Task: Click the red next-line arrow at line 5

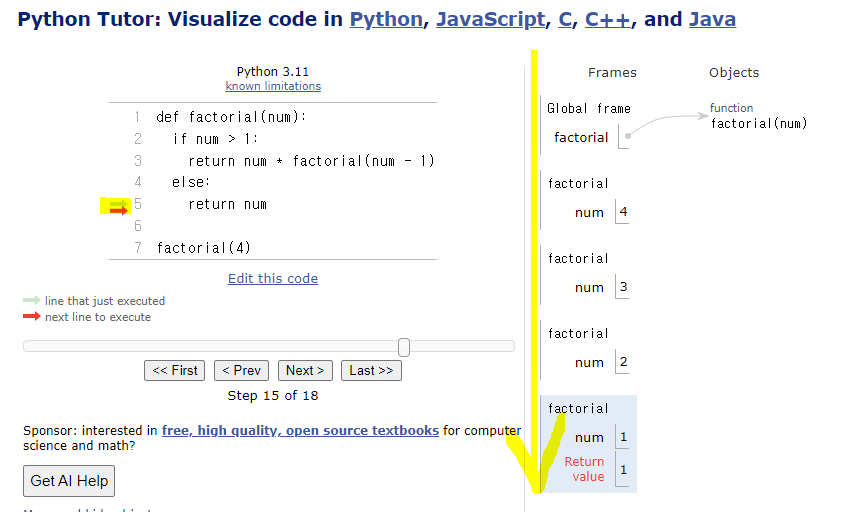Action: [118, 210]
